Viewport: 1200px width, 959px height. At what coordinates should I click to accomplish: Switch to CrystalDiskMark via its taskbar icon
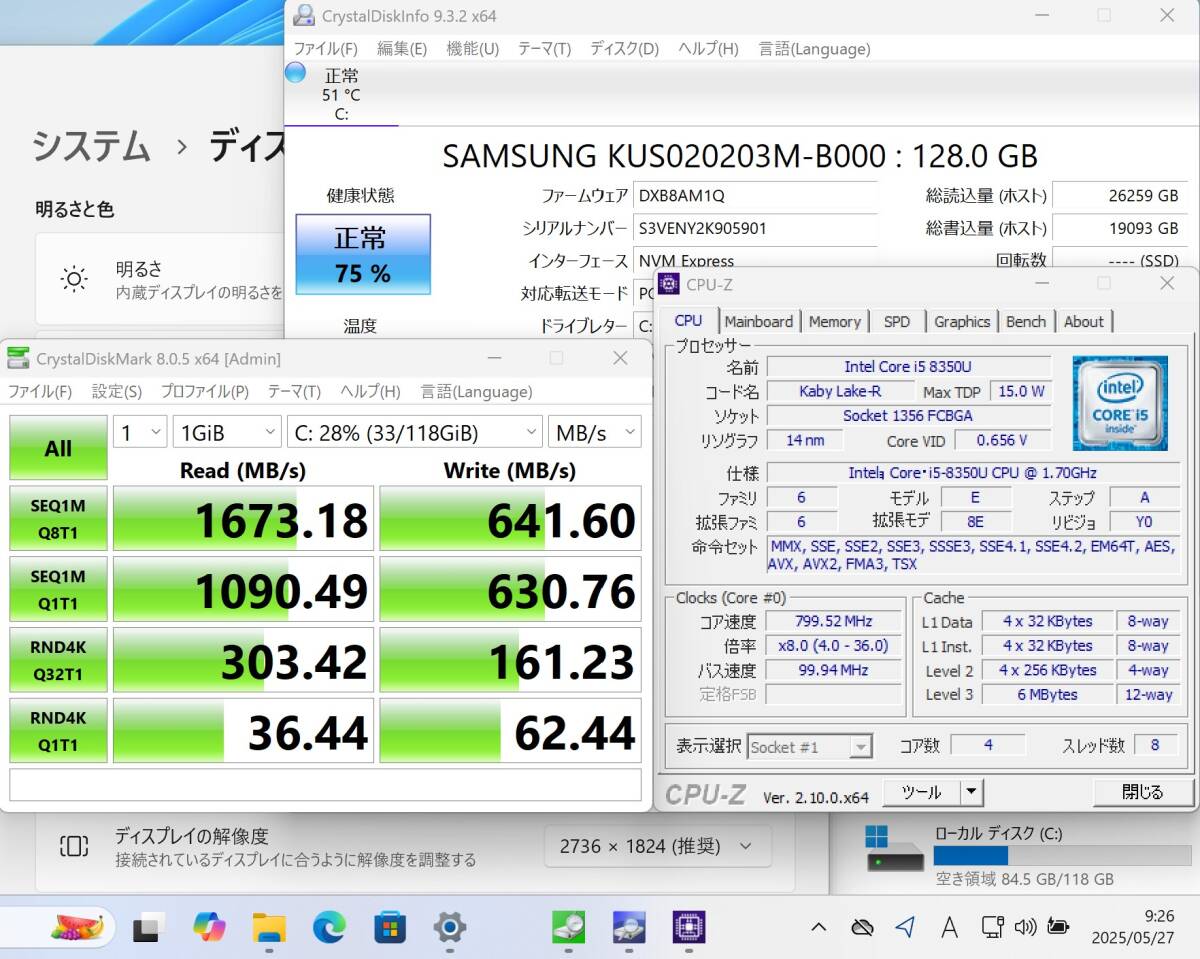pos(568,928)
